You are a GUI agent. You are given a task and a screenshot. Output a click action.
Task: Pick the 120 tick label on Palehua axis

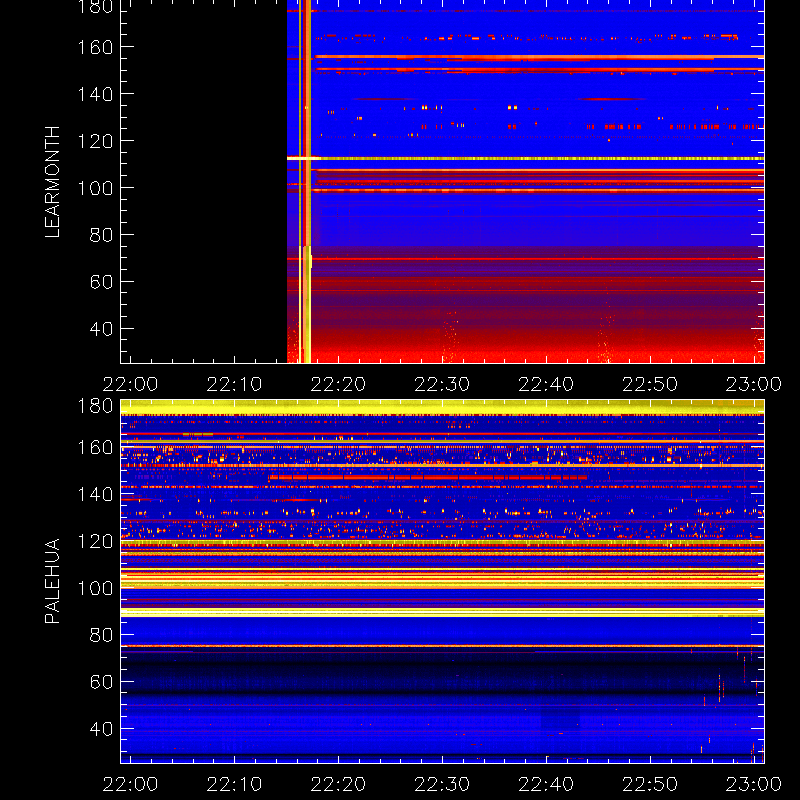(x=95, y=541)
